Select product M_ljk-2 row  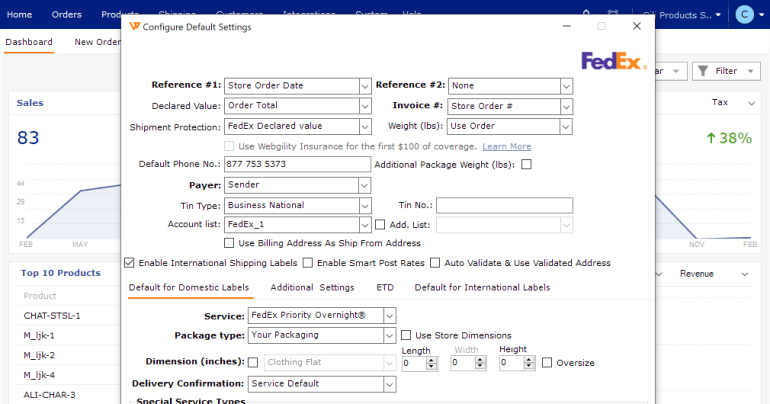click(39, 355)
